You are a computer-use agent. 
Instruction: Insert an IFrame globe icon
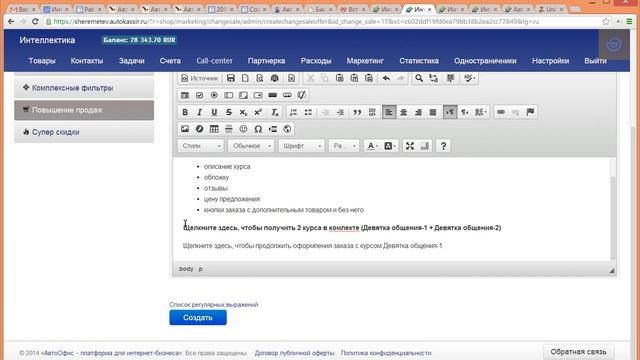(287, 129)
